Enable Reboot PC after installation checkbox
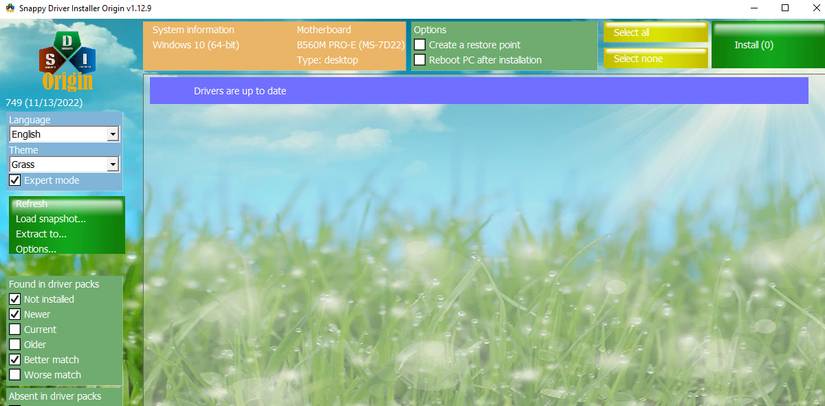The width and height of the screenshot is (825, 406). pos(420,60)
